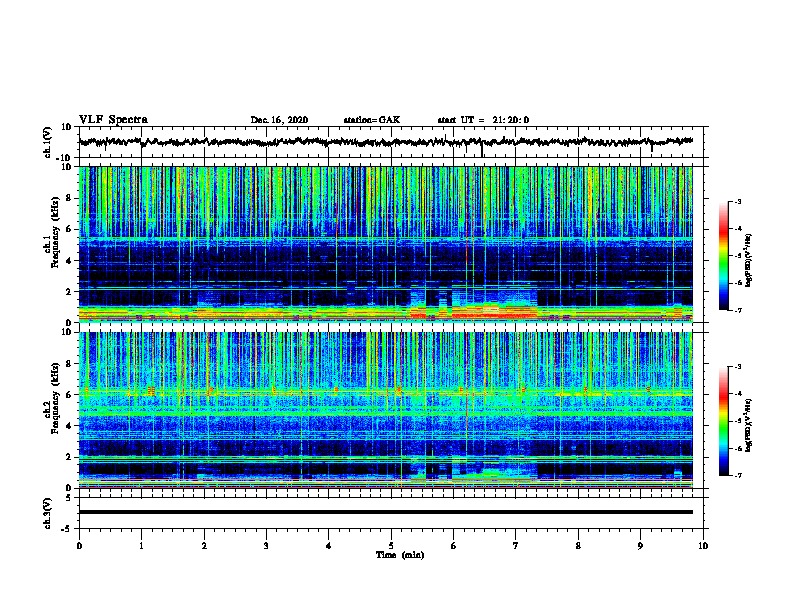The height and width of the screenshot is (612, 792).
Task: Click the 'start UT = 21:20:0' label
Action: tap(483, 120)
